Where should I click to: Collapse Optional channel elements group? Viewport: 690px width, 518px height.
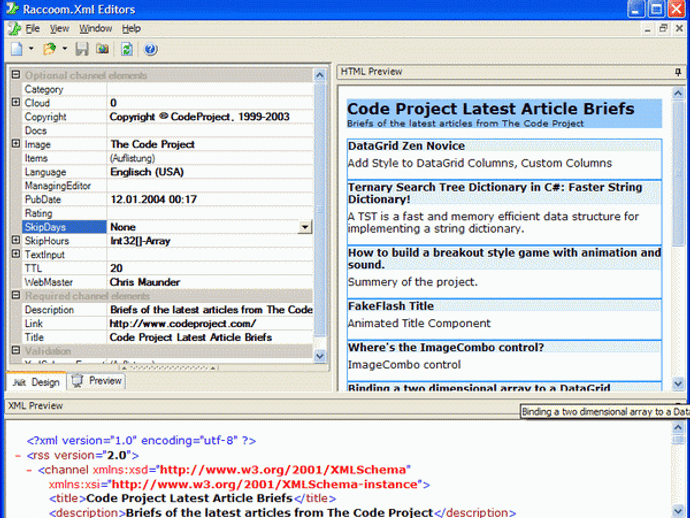tap(16, 75)
